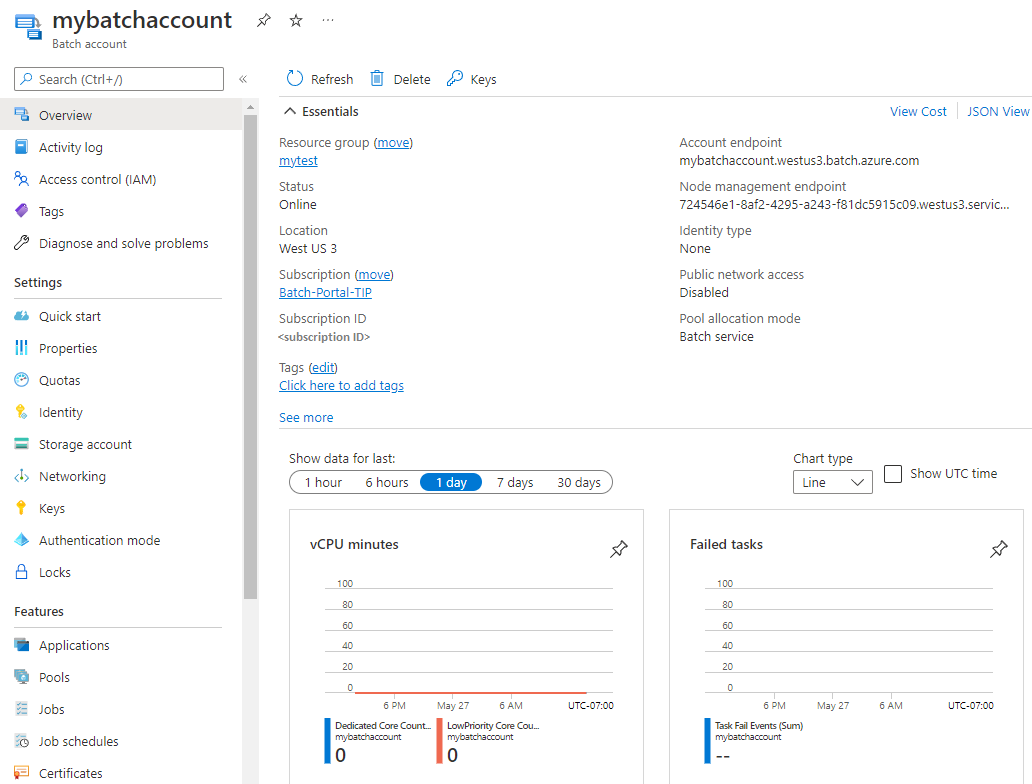Collapse the Essentials section
1032x784 pixels.
[289, 111]
